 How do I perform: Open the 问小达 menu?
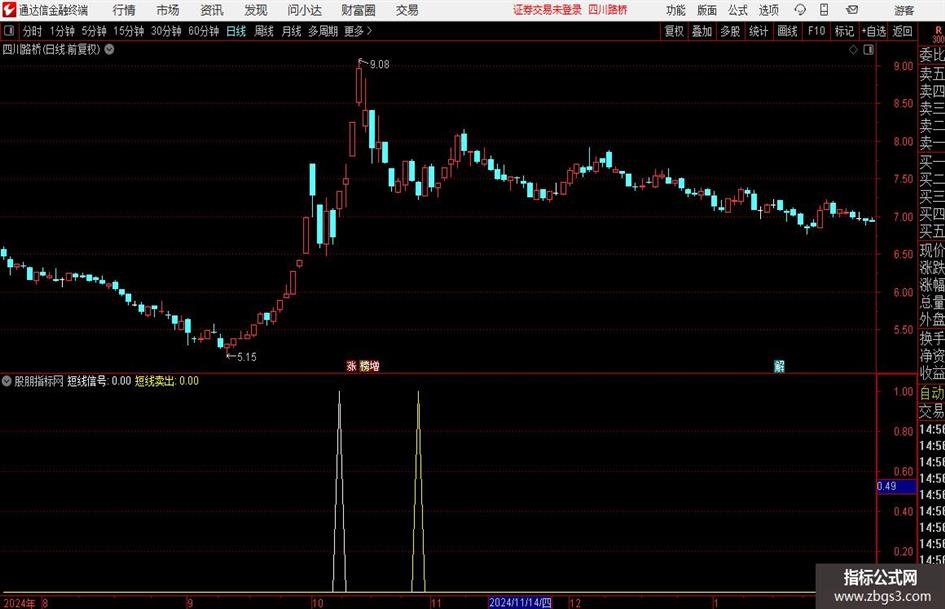304,10
